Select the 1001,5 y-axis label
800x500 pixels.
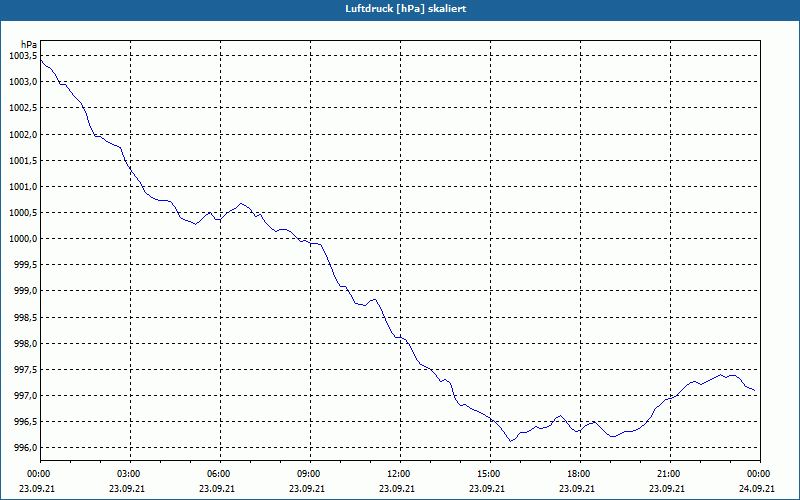(x=23, y=160)
